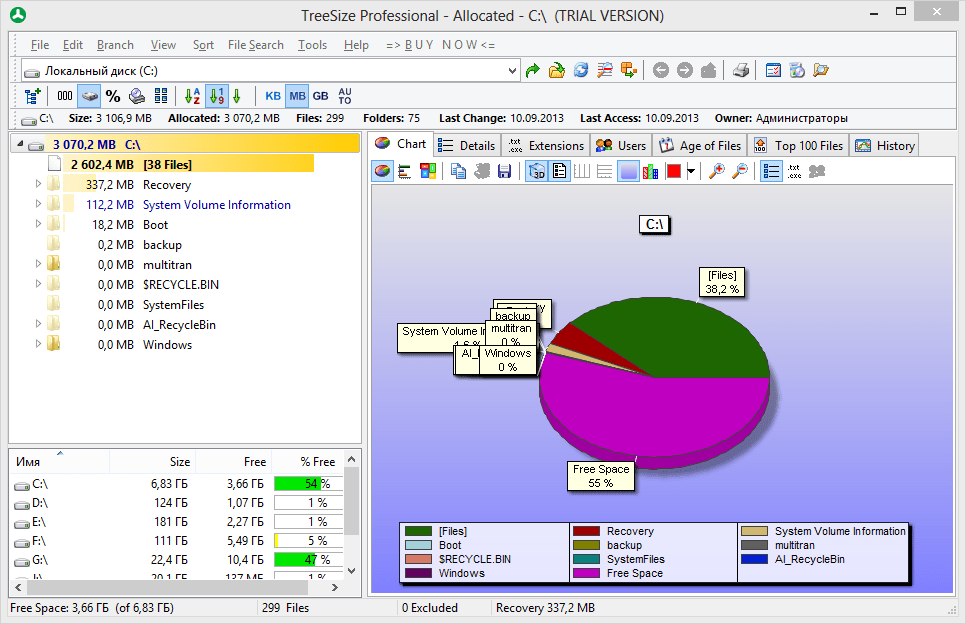The image size is (966, 624).
Task: Click the save chart floppy disk icon
Action: pyautogui.click(x=505, y=171)
